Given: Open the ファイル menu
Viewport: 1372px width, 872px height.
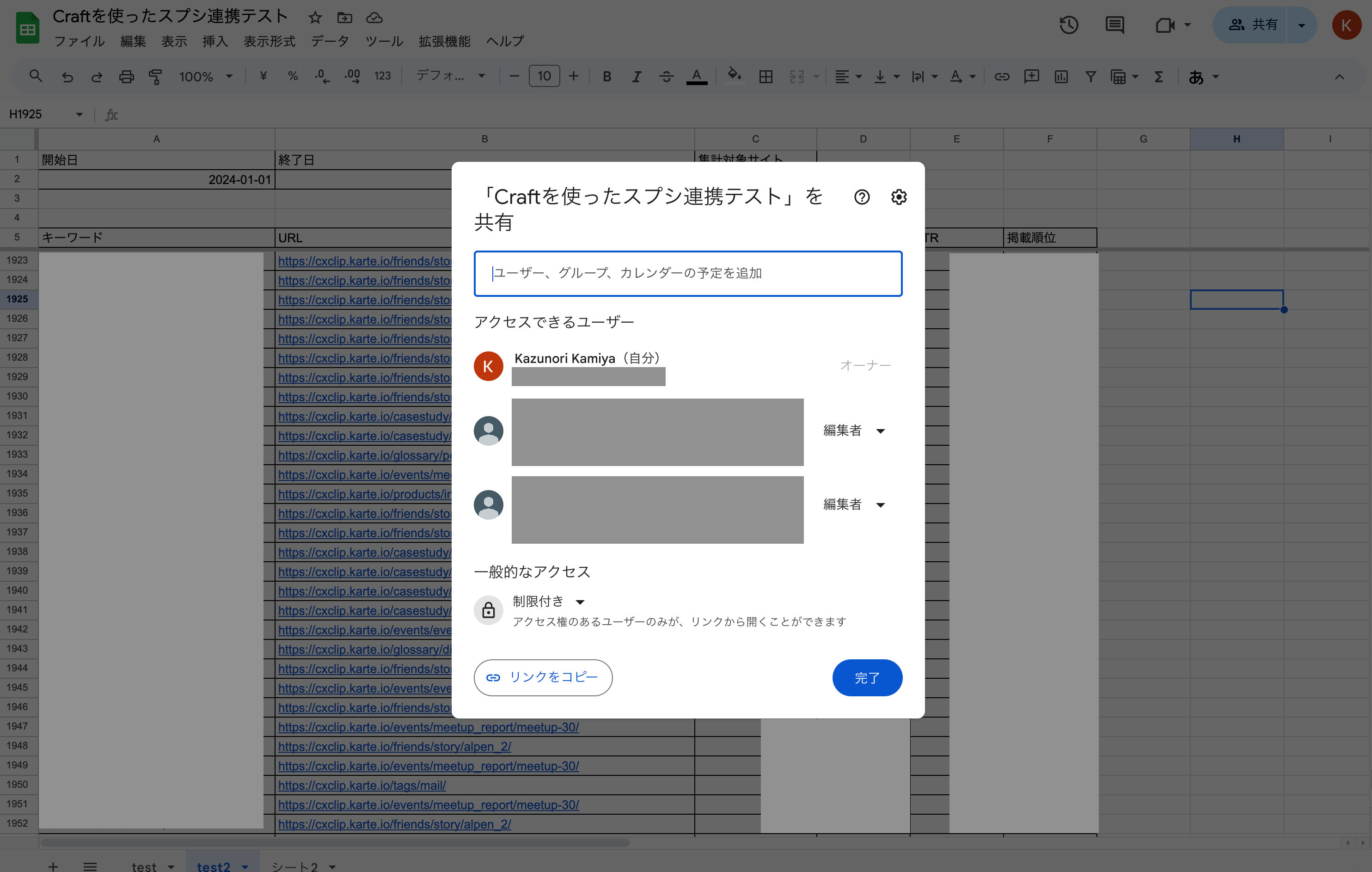Looking at the screenshot, I should 79,41.
